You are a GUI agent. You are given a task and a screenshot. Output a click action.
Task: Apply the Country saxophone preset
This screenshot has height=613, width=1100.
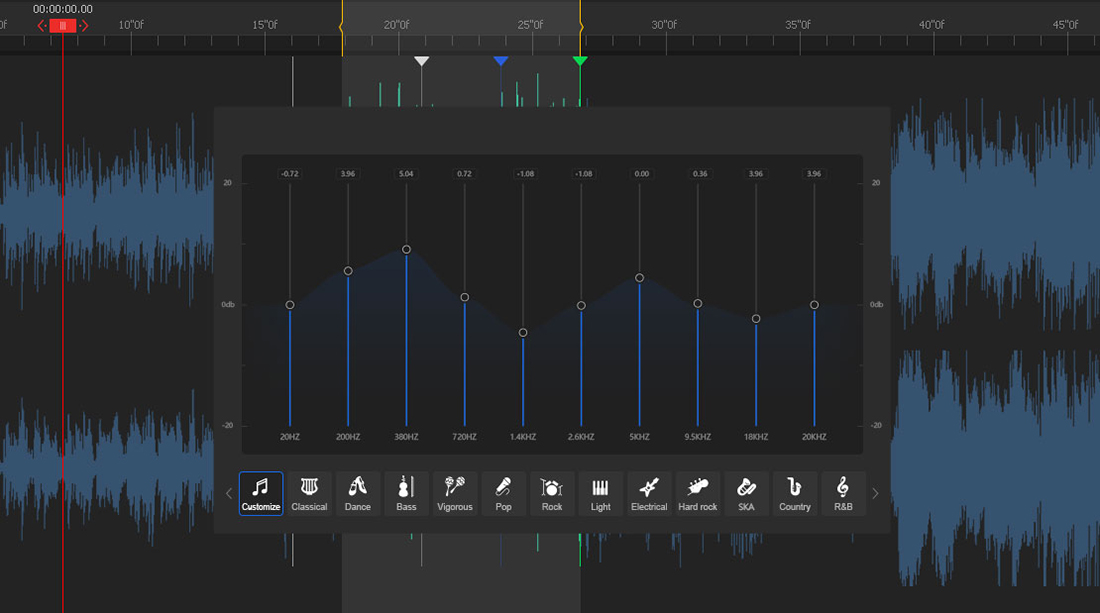[x=794, y=492]
